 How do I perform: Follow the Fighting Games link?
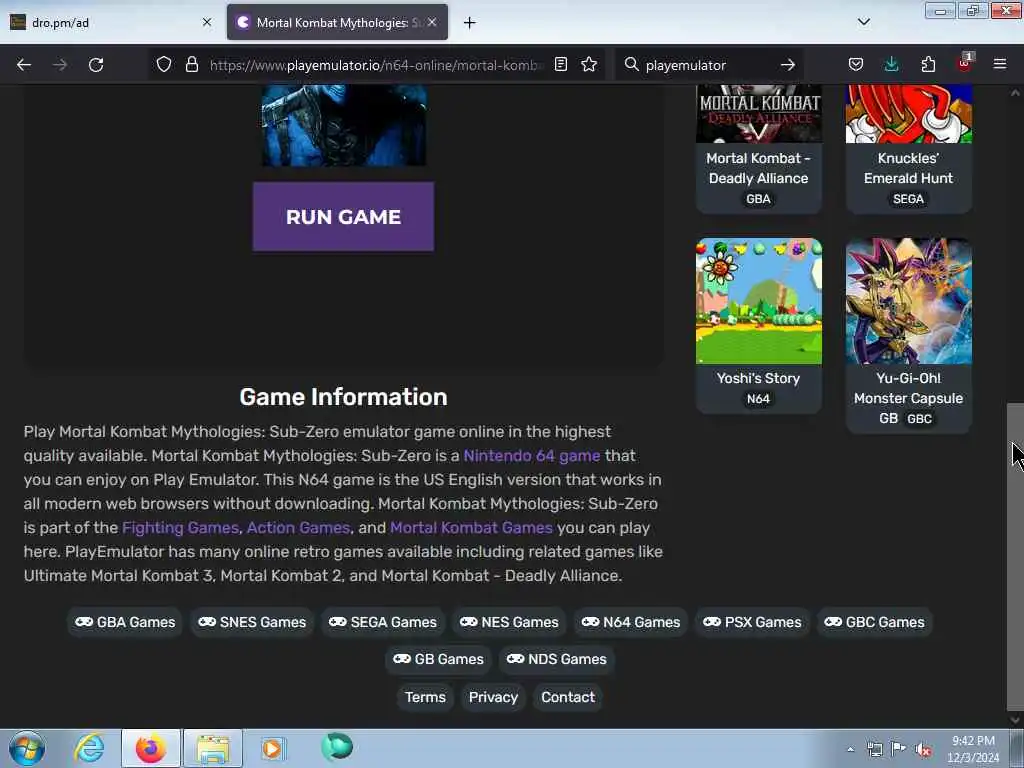[x=180, y=528]
